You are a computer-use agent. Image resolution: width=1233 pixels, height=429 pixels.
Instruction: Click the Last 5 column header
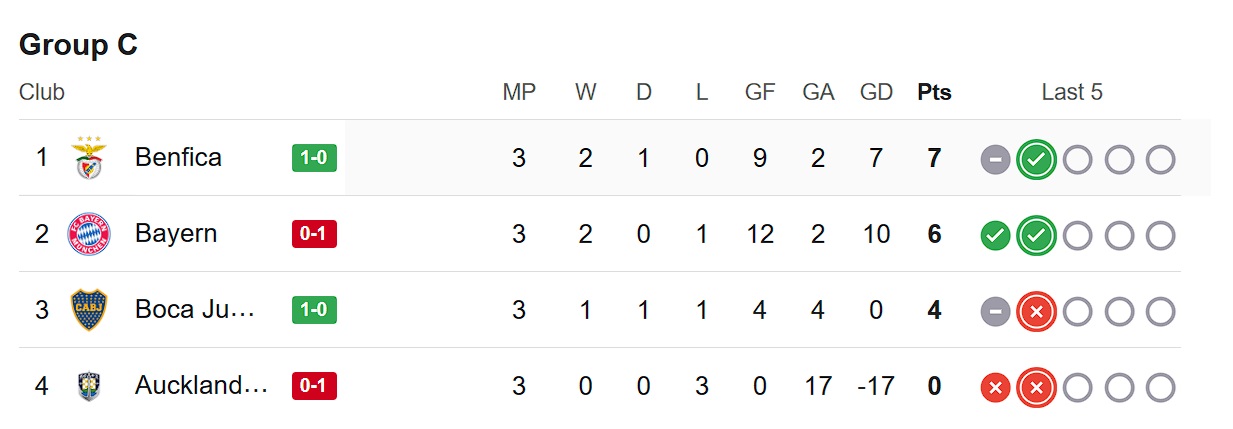point(1071,92)
